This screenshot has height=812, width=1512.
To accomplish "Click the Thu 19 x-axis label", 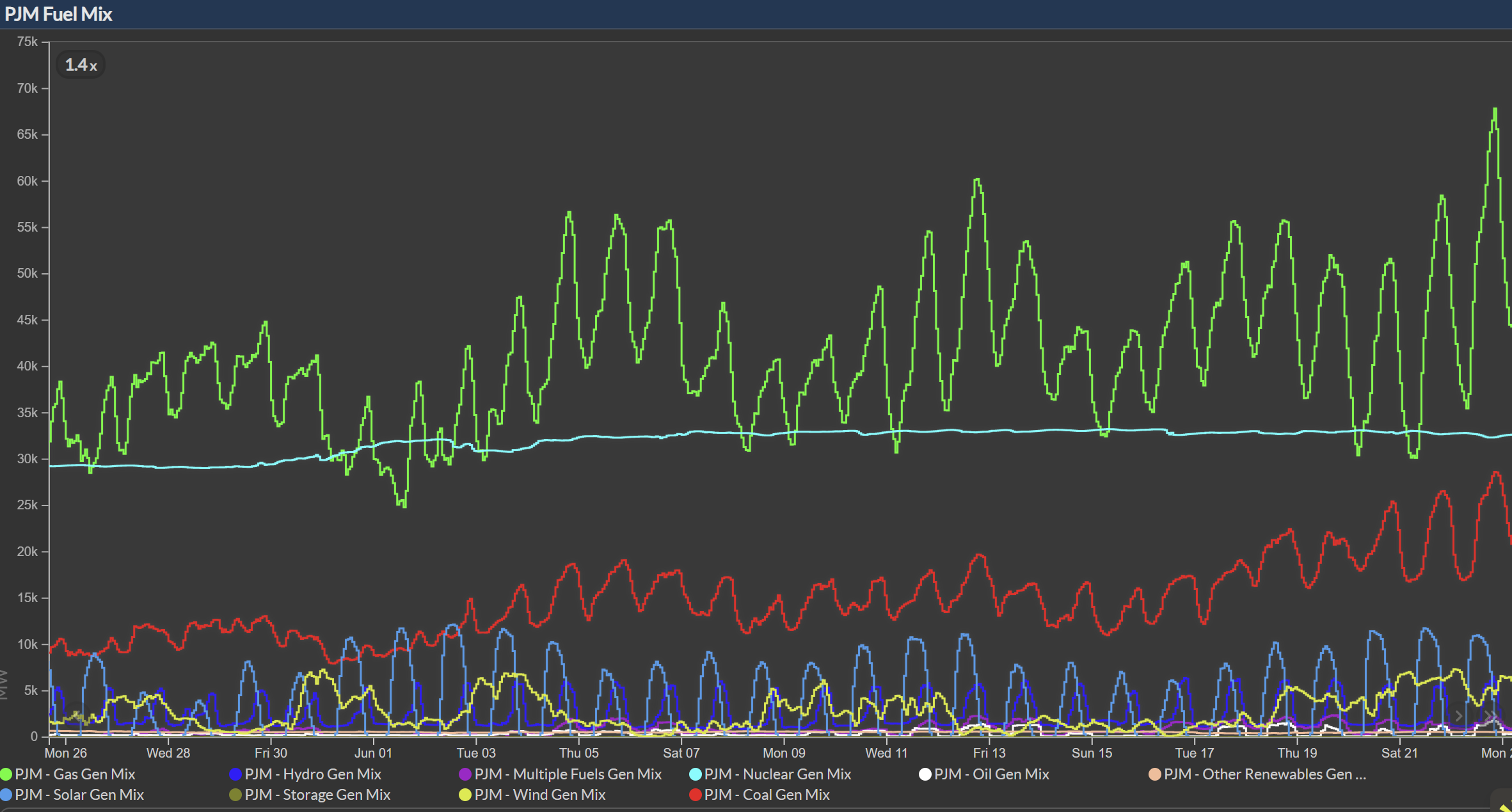I will 1298,753.
